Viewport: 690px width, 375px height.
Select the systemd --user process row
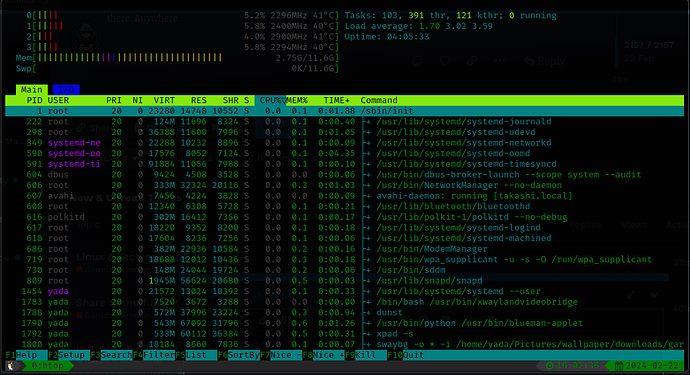coord(345,291)
